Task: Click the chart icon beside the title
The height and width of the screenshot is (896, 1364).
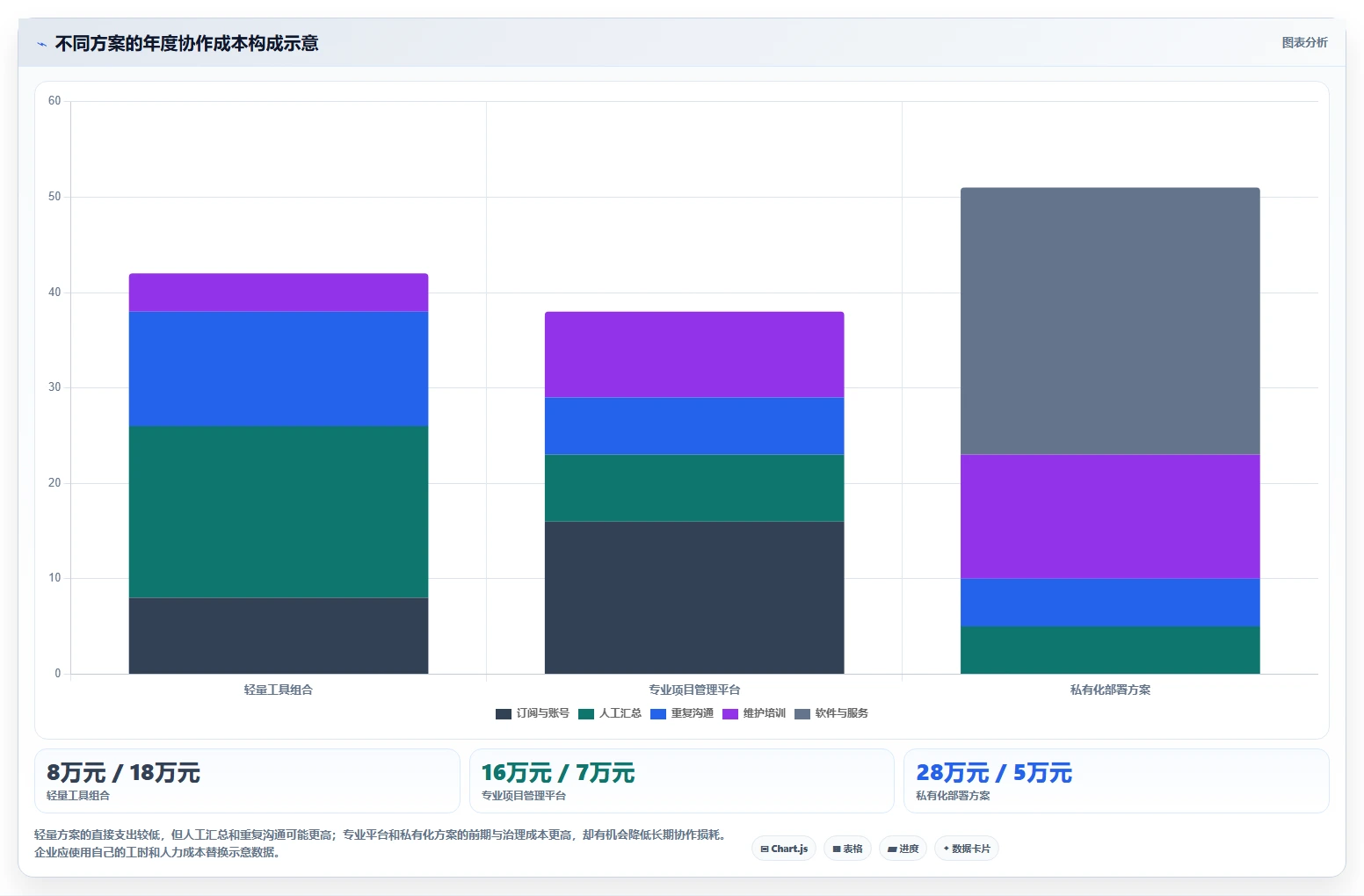Action: point(41,44)
